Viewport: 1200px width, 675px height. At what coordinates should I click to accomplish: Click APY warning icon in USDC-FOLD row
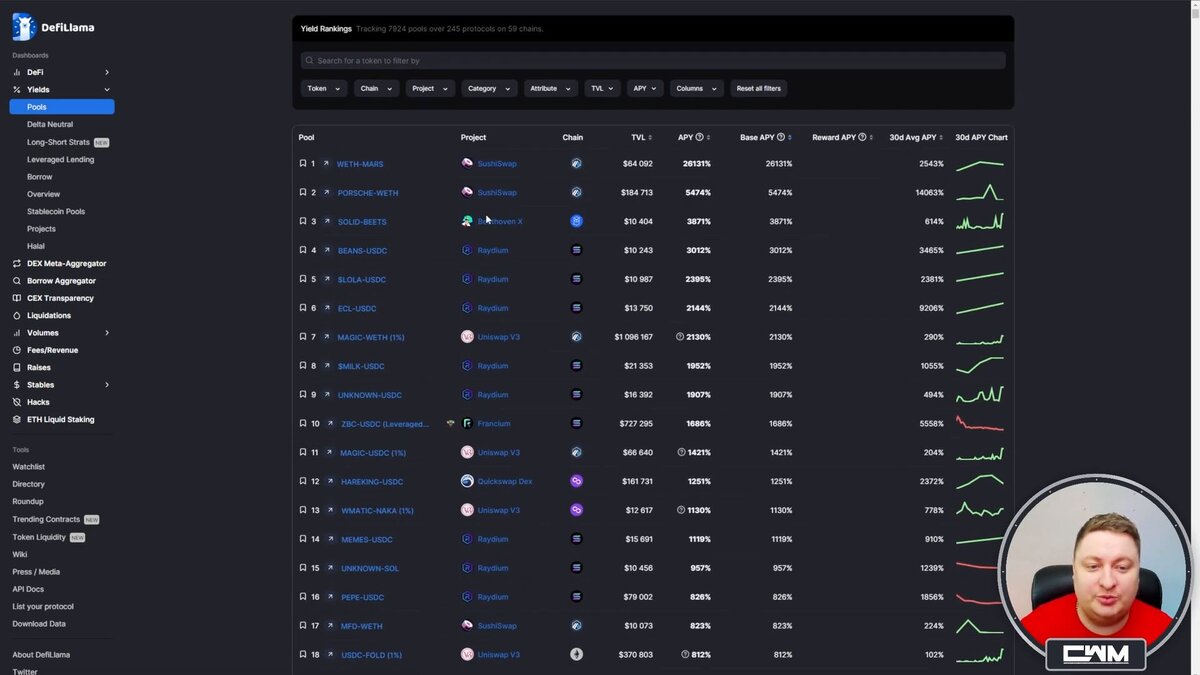[685, 655]
